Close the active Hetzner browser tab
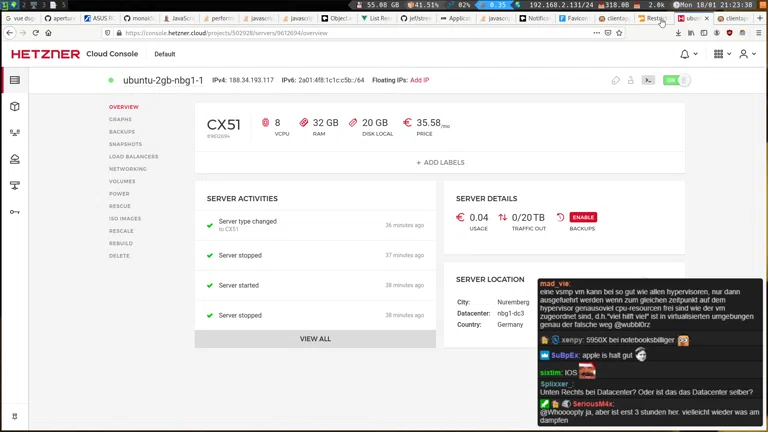Screen dimensions: 768x432 coord(706,18)
